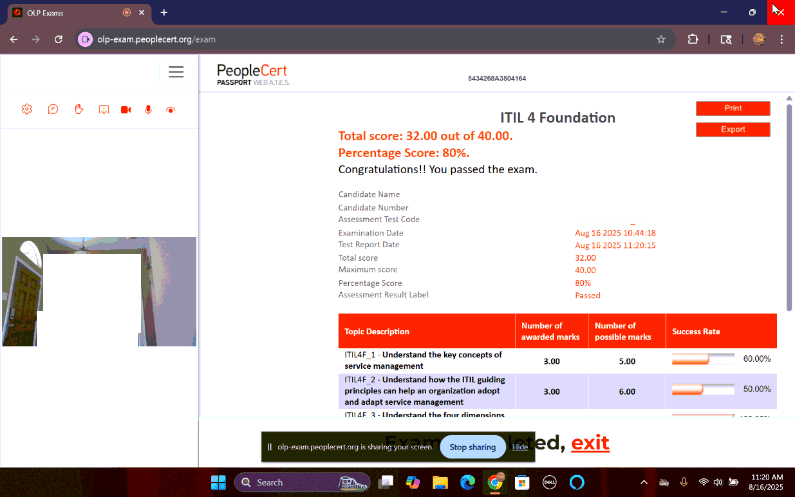Click the raise hand icon
Viewport: 795px width, 497px height.
(78, 109)
